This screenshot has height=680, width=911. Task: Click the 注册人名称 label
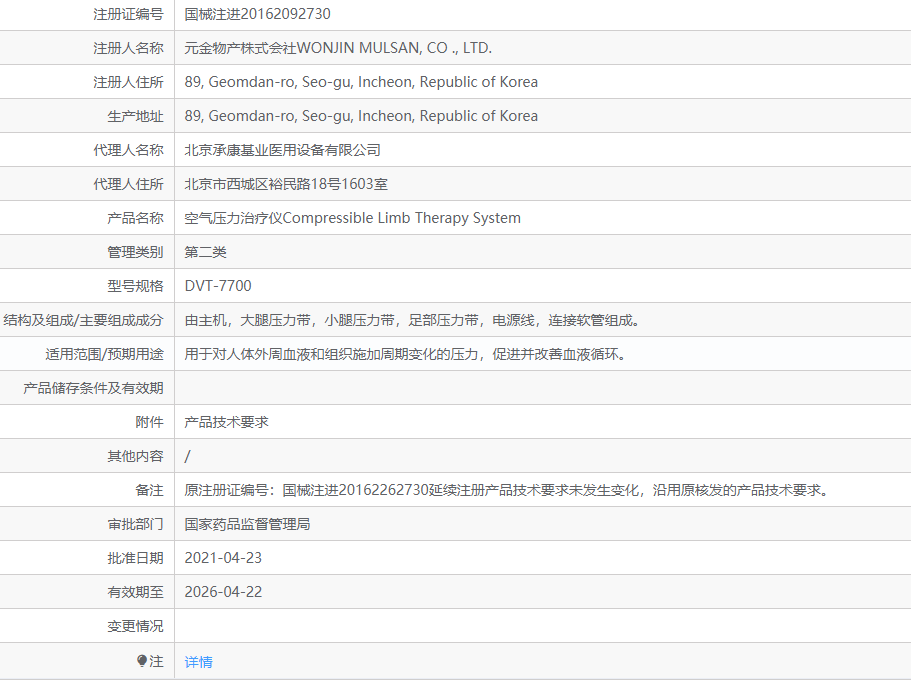click(x=128, y=48)
